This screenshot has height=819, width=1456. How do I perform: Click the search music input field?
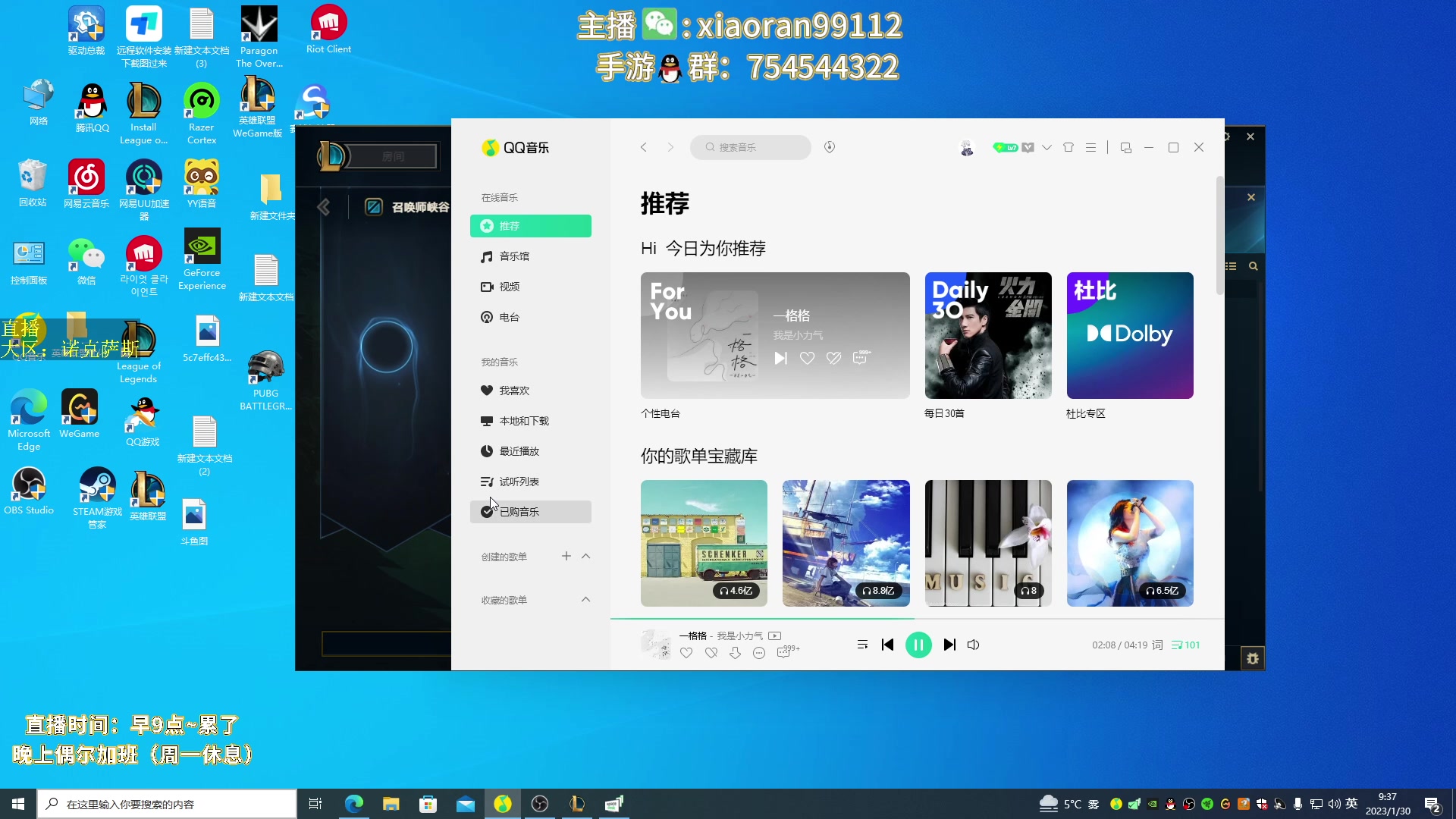(x=751, y=147)
